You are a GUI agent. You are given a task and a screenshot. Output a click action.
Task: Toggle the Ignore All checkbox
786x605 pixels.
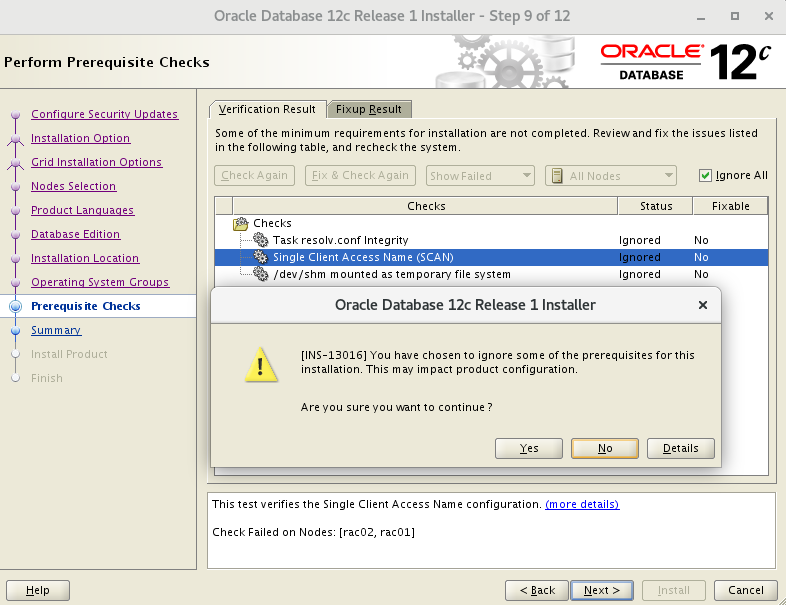[x=705, y=175]
